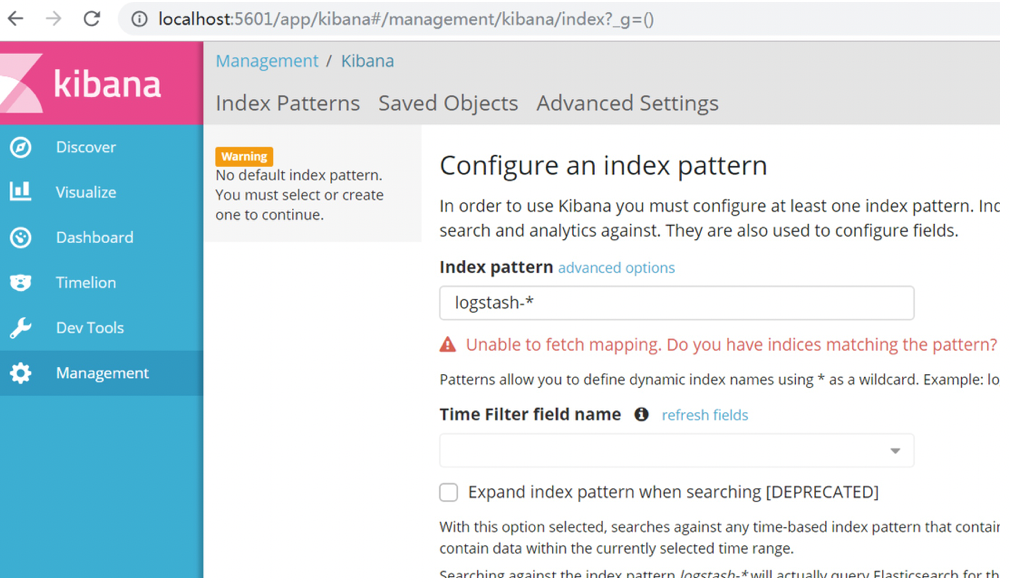The width and height of the screenshot is (1010, 582).
Task: Click the red warning triangle icon
Action: (448, 345)
